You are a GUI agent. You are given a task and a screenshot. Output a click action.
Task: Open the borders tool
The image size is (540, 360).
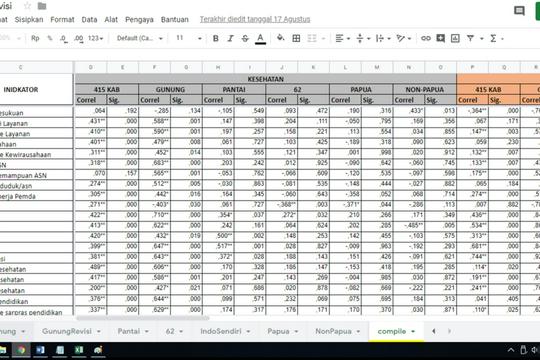(x=296, y=38)
